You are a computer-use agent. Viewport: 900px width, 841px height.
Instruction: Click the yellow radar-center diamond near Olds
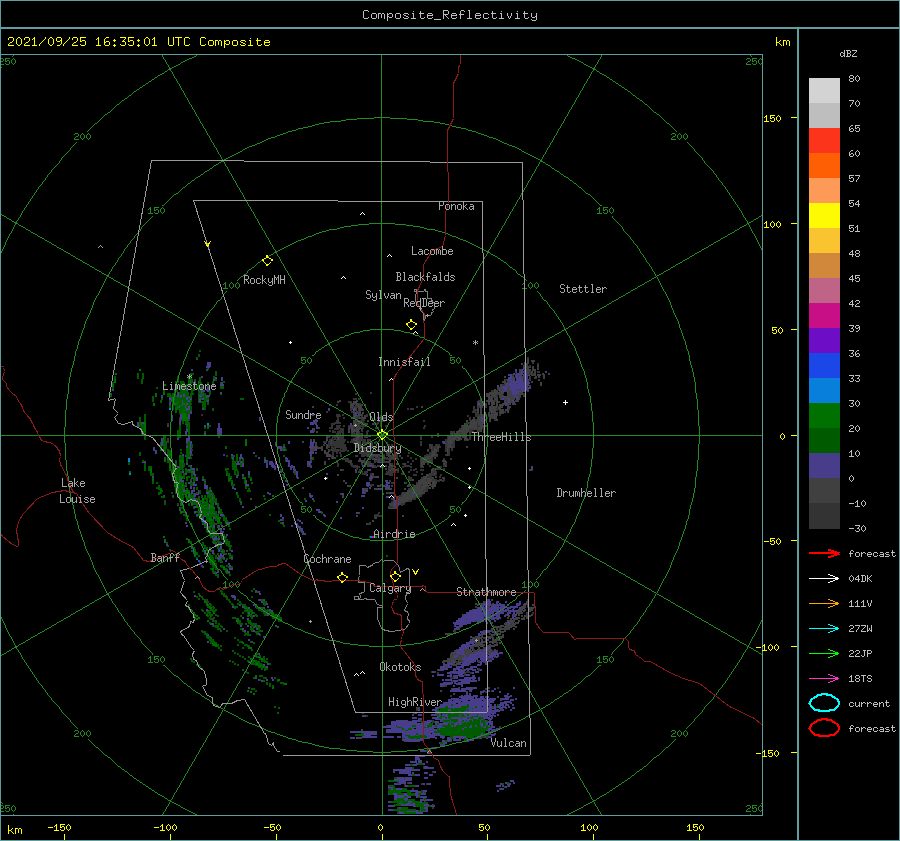382,435
